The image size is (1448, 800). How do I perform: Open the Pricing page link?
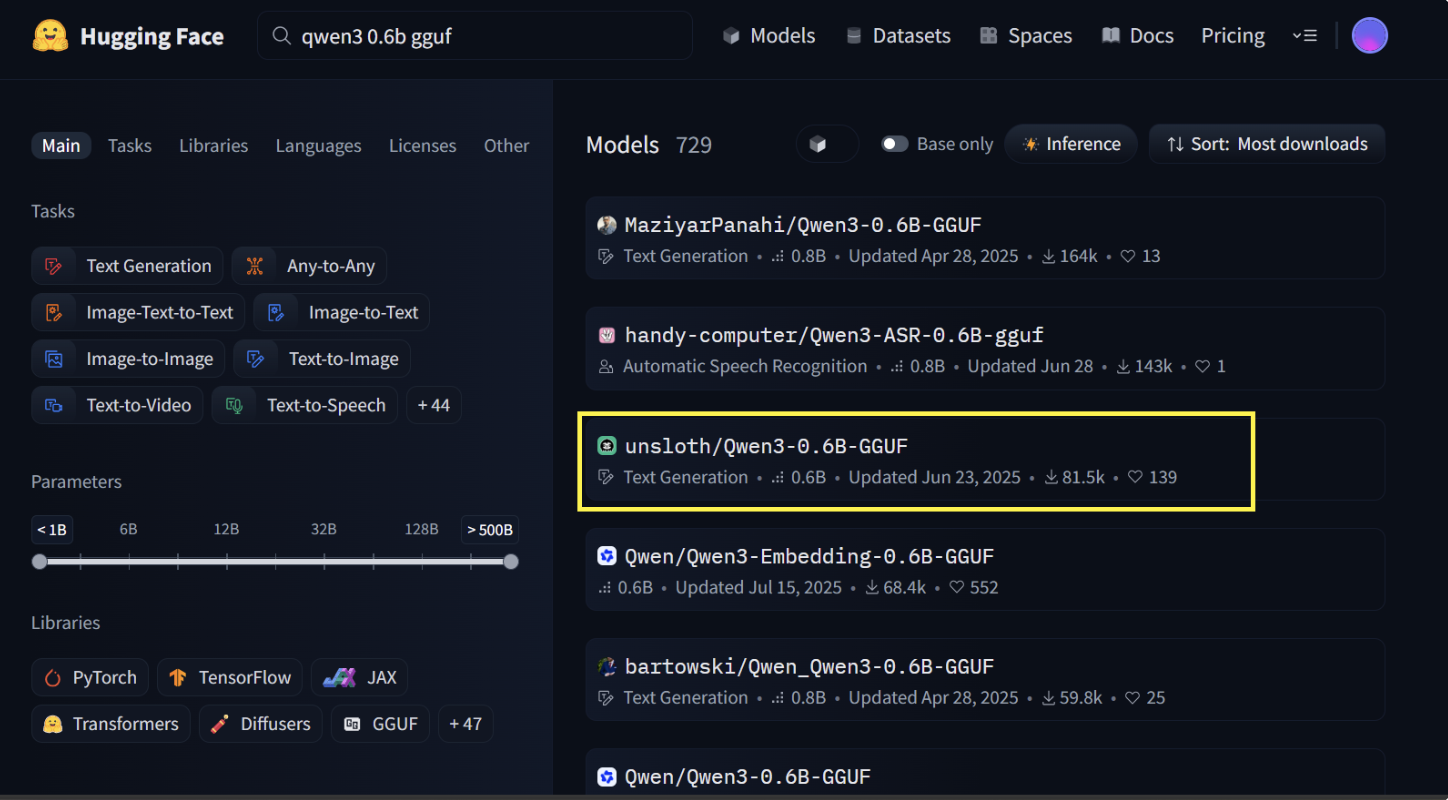click(x=1233, y=36)
